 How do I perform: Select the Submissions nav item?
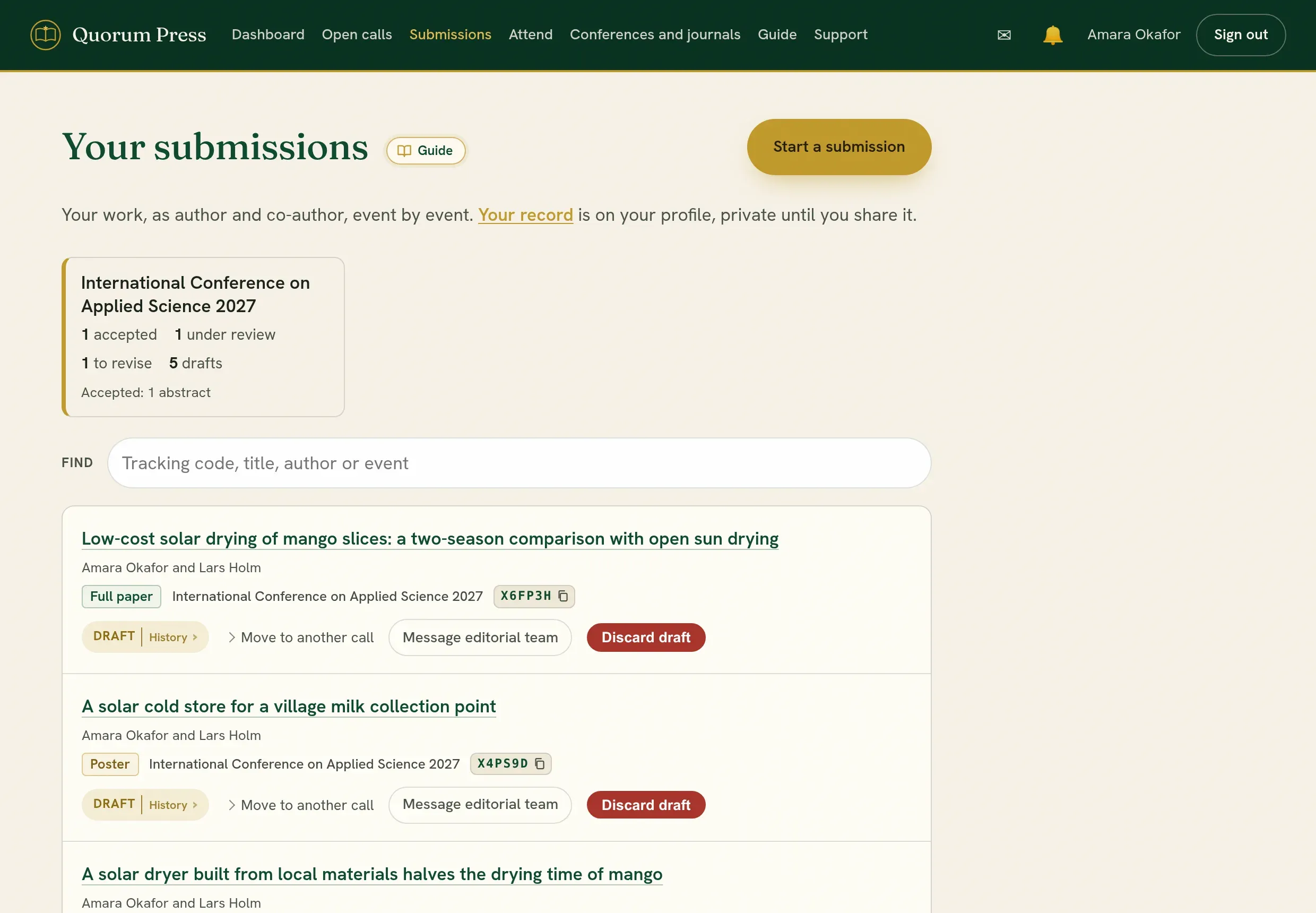coord(450,35)
